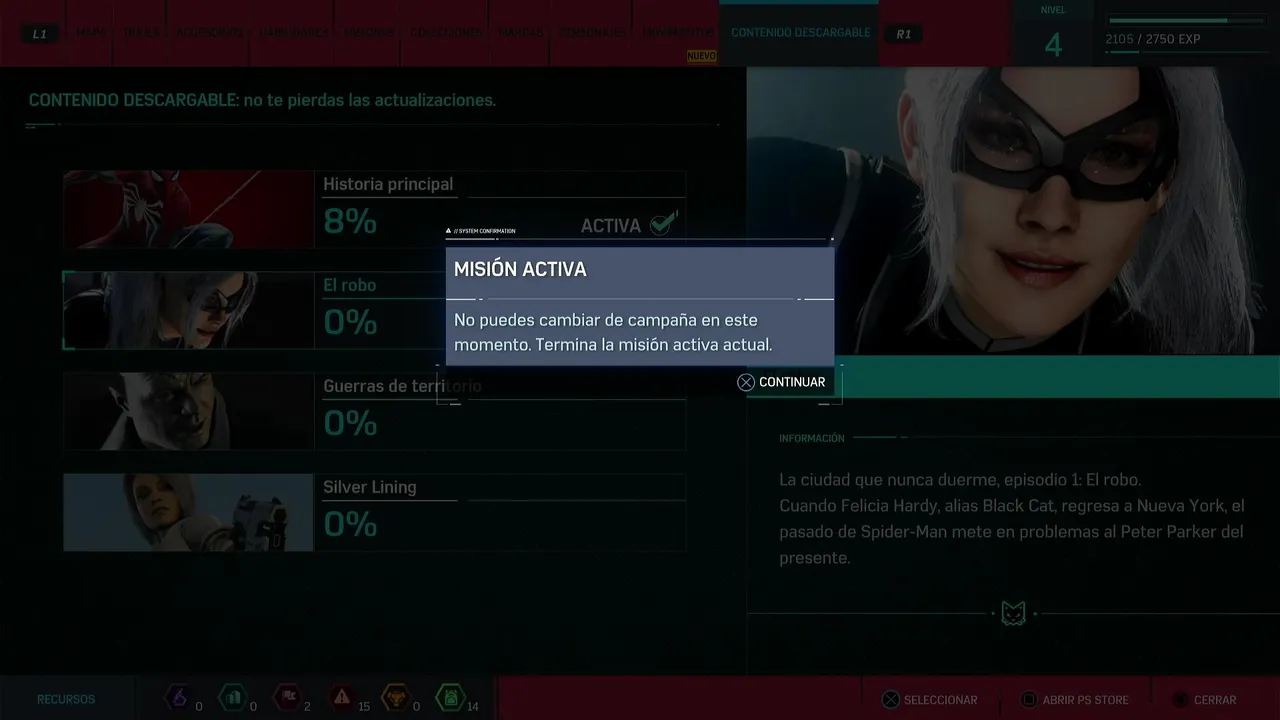Image resolution: width=1280 pixels, height=720 pixels.
Task: Click the SYSTEM CONFIRMATION warning icon
Action: coord(449,231)
